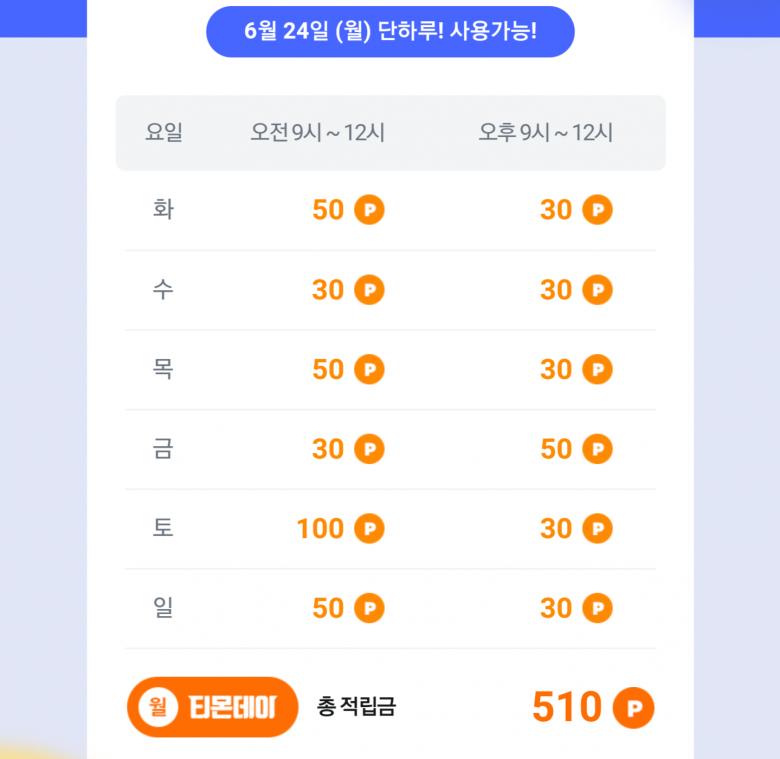
Task: Click the point coin for Friday evening 50 points
Action: [597, 449]
